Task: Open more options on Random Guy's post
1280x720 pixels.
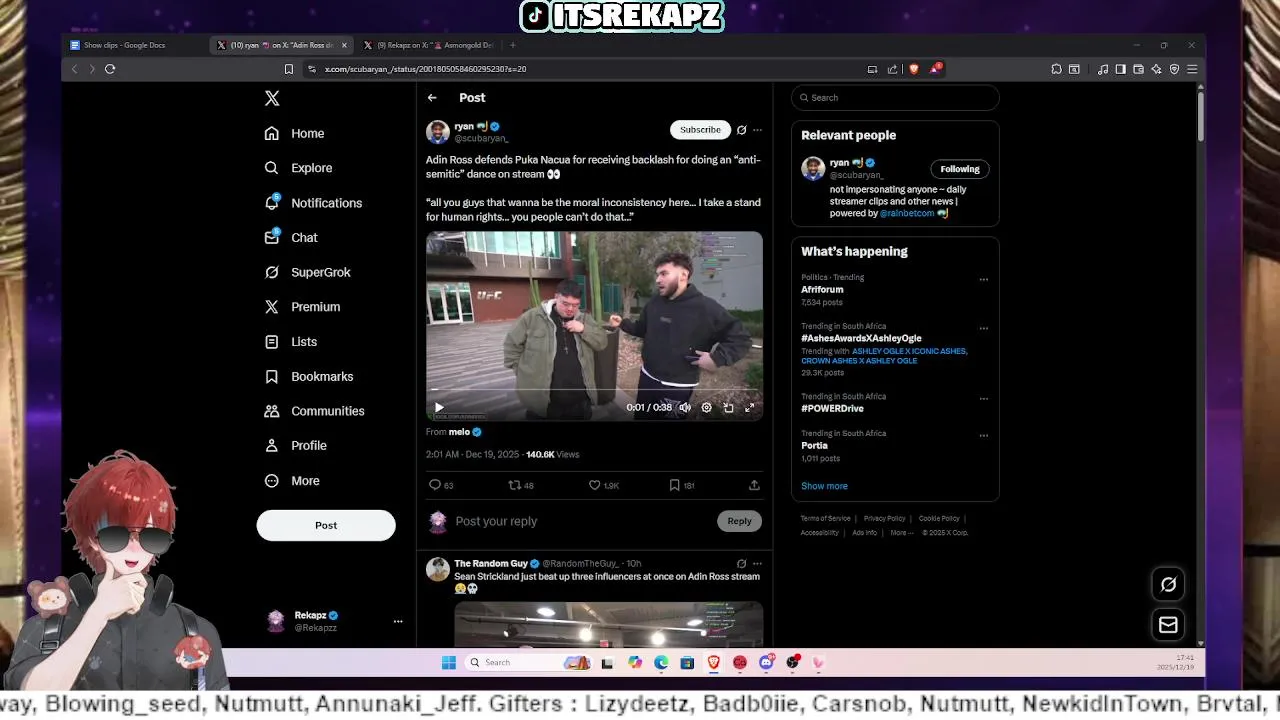Action: (x=757, y=564)
